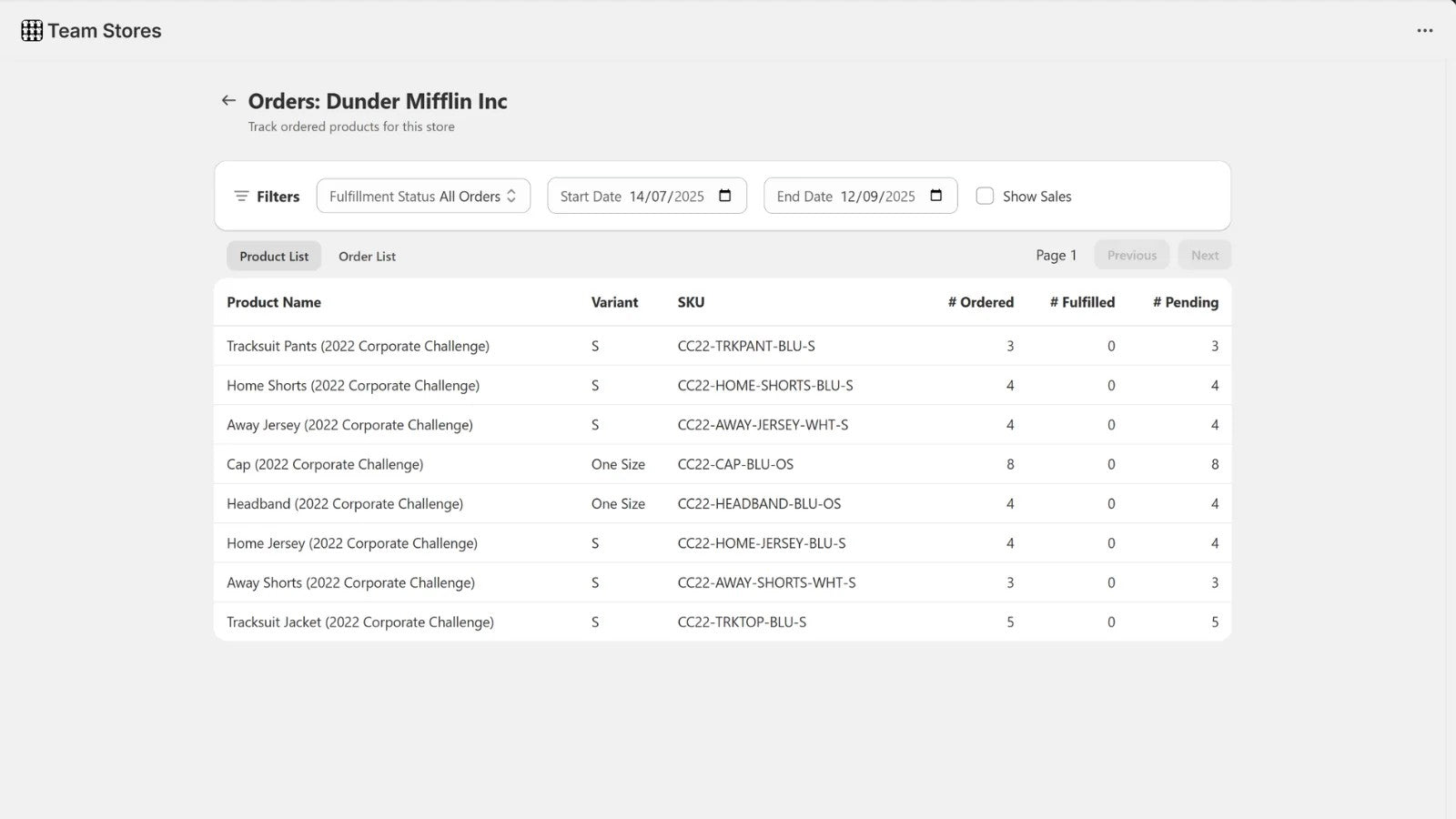Select the Cap (2022 Corporate Challenge) row

tap(723, 464)
